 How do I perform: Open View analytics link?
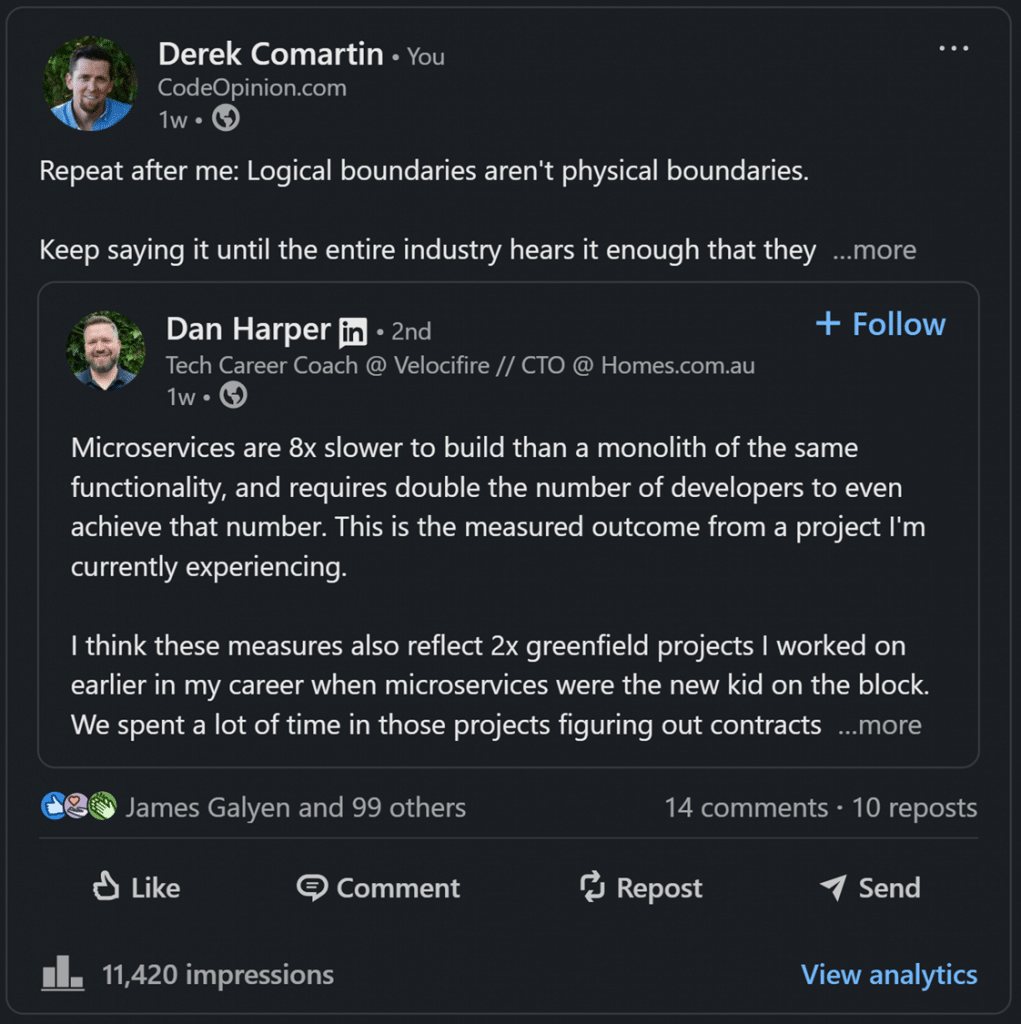[889, 974]
